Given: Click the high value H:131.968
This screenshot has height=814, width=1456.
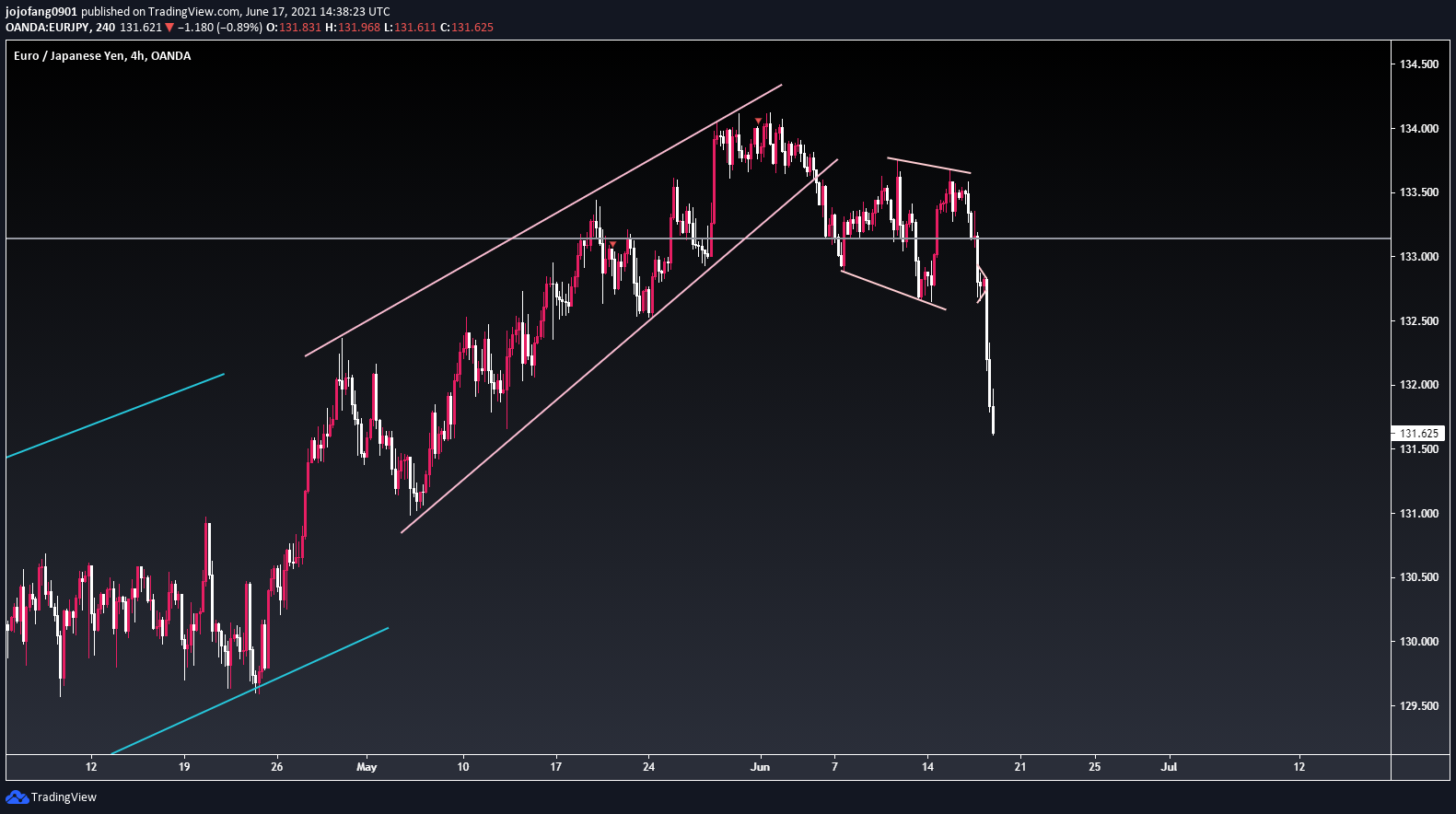Looking at the screenshot, I should (353, 28).
